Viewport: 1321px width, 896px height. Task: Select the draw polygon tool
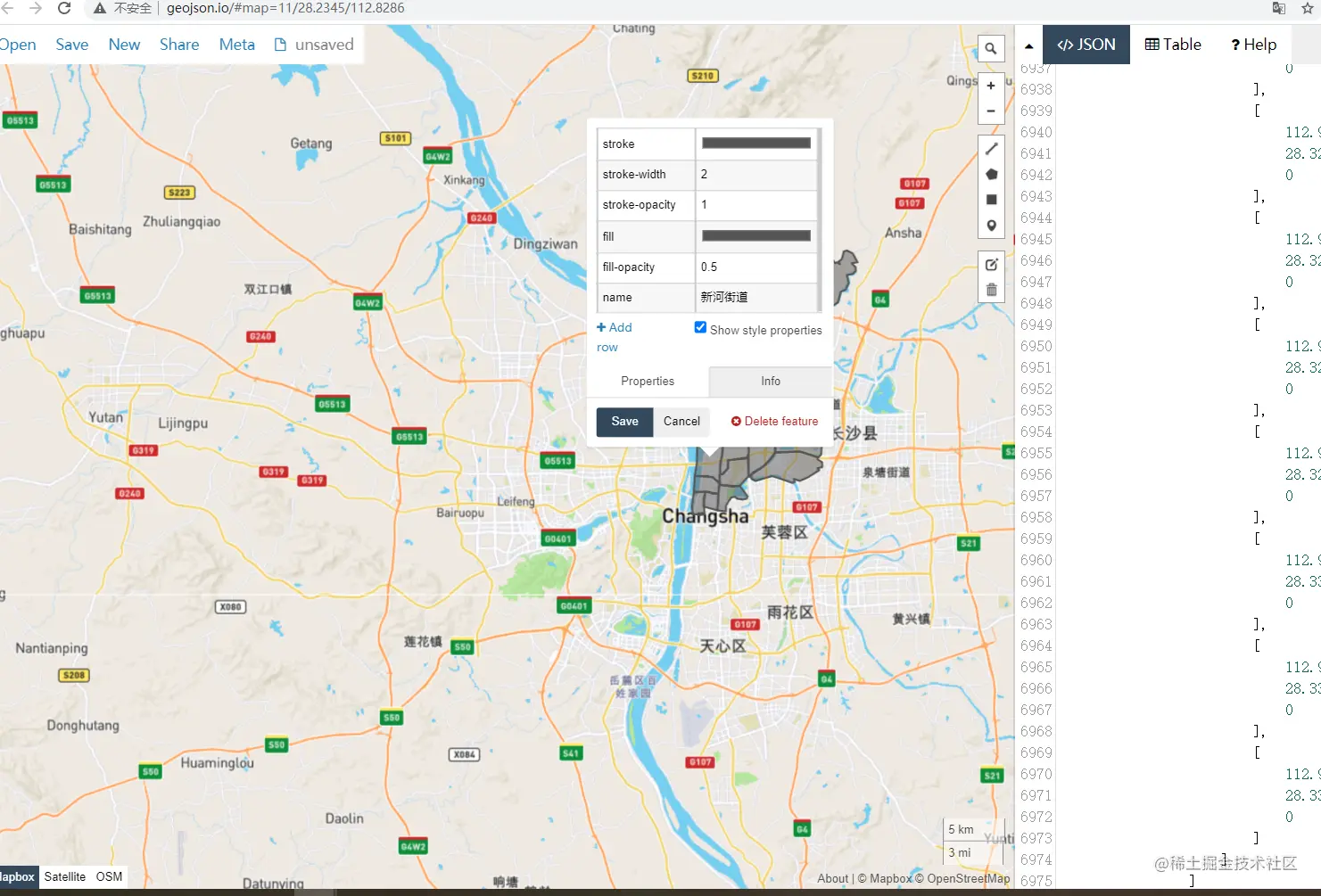(x=991, y=175)
